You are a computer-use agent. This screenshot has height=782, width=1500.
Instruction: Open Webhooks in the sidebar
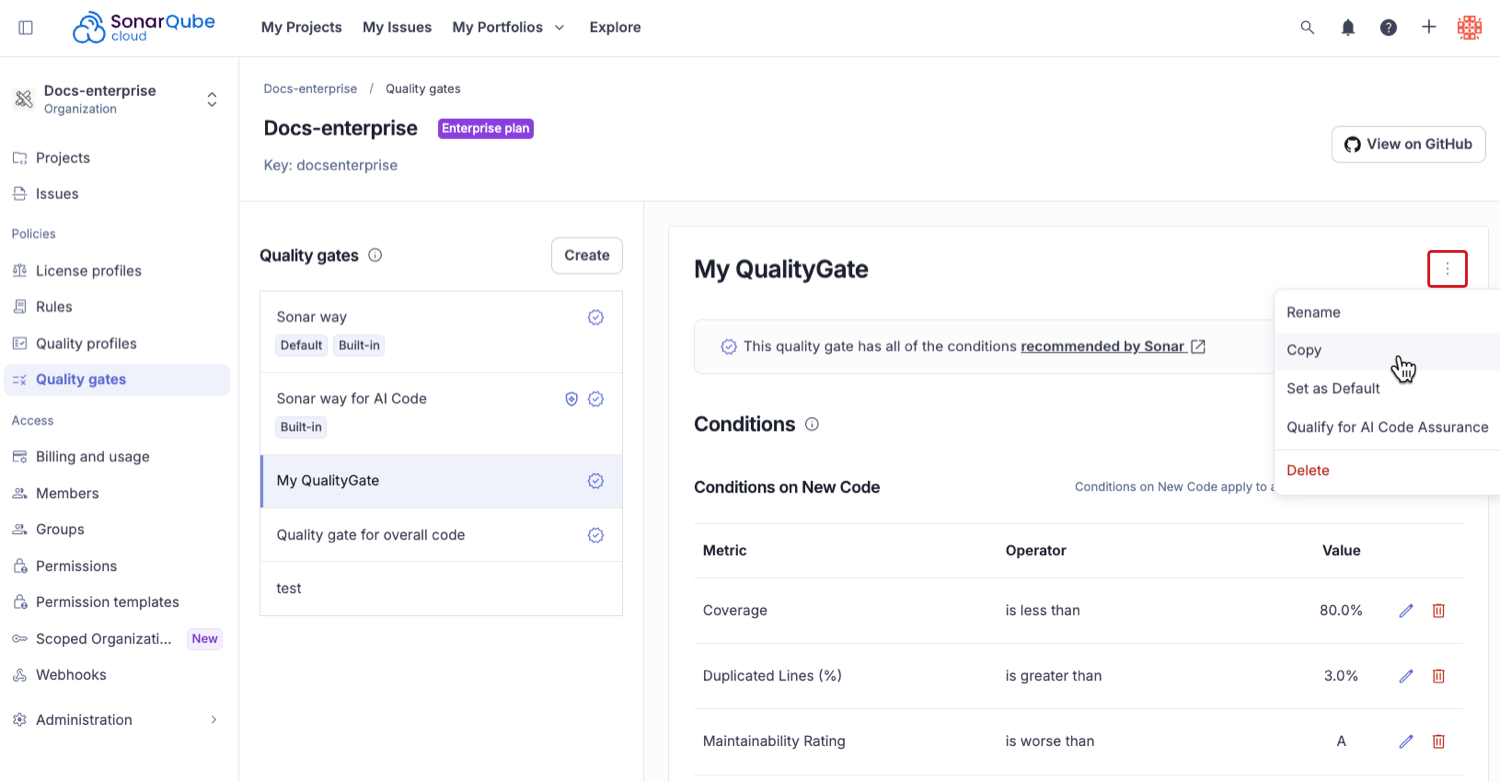click(x=118, y=675)
